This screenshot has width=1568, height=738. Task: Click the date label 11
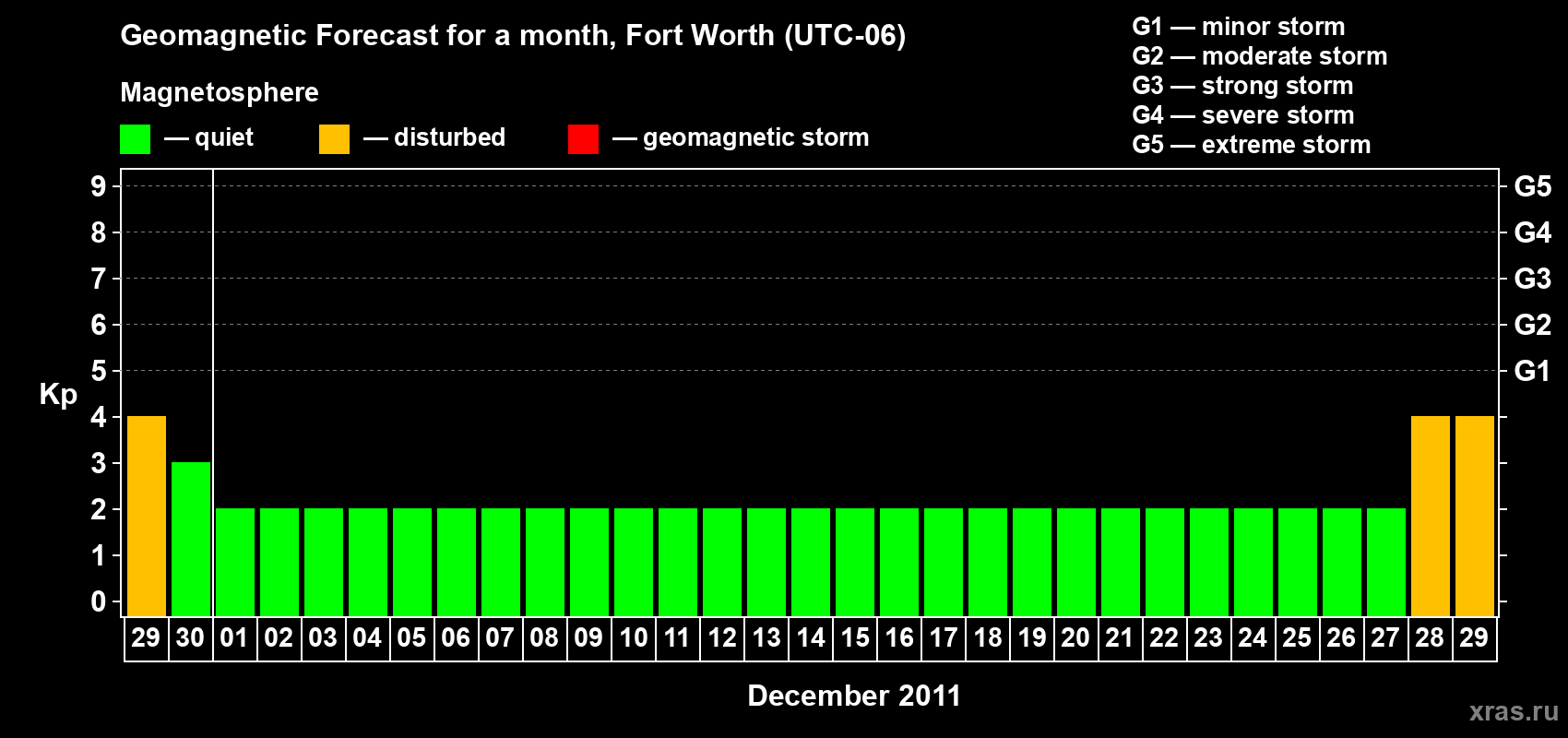(x=677, y=637)
